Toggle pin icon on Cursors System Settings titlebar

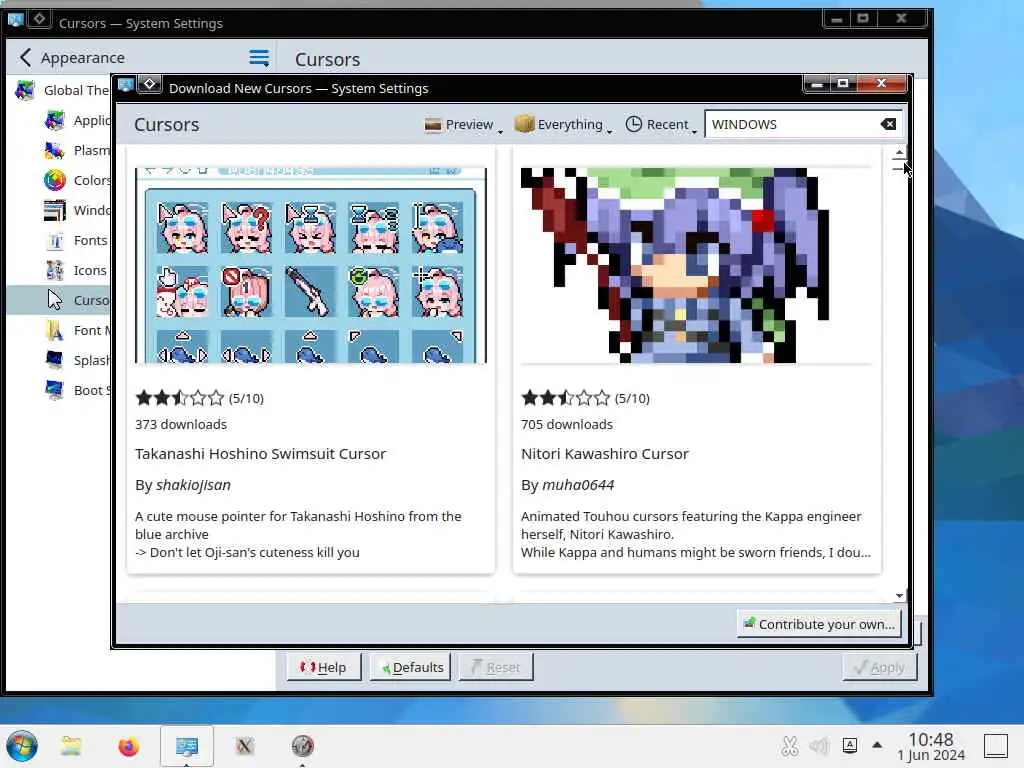(x=39, y=19)
